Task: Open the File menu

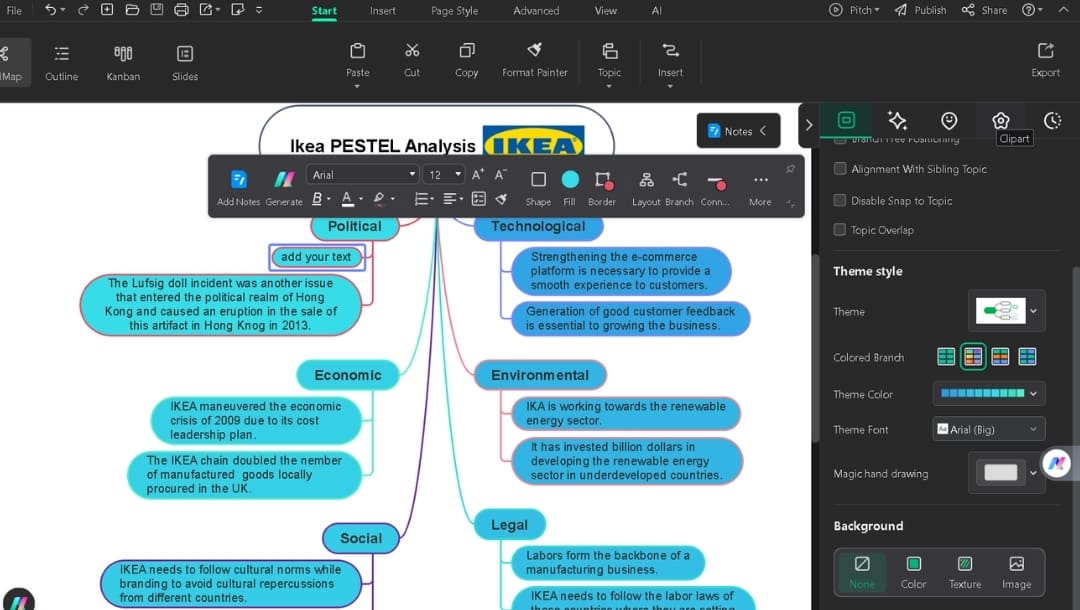Action: 14,10
